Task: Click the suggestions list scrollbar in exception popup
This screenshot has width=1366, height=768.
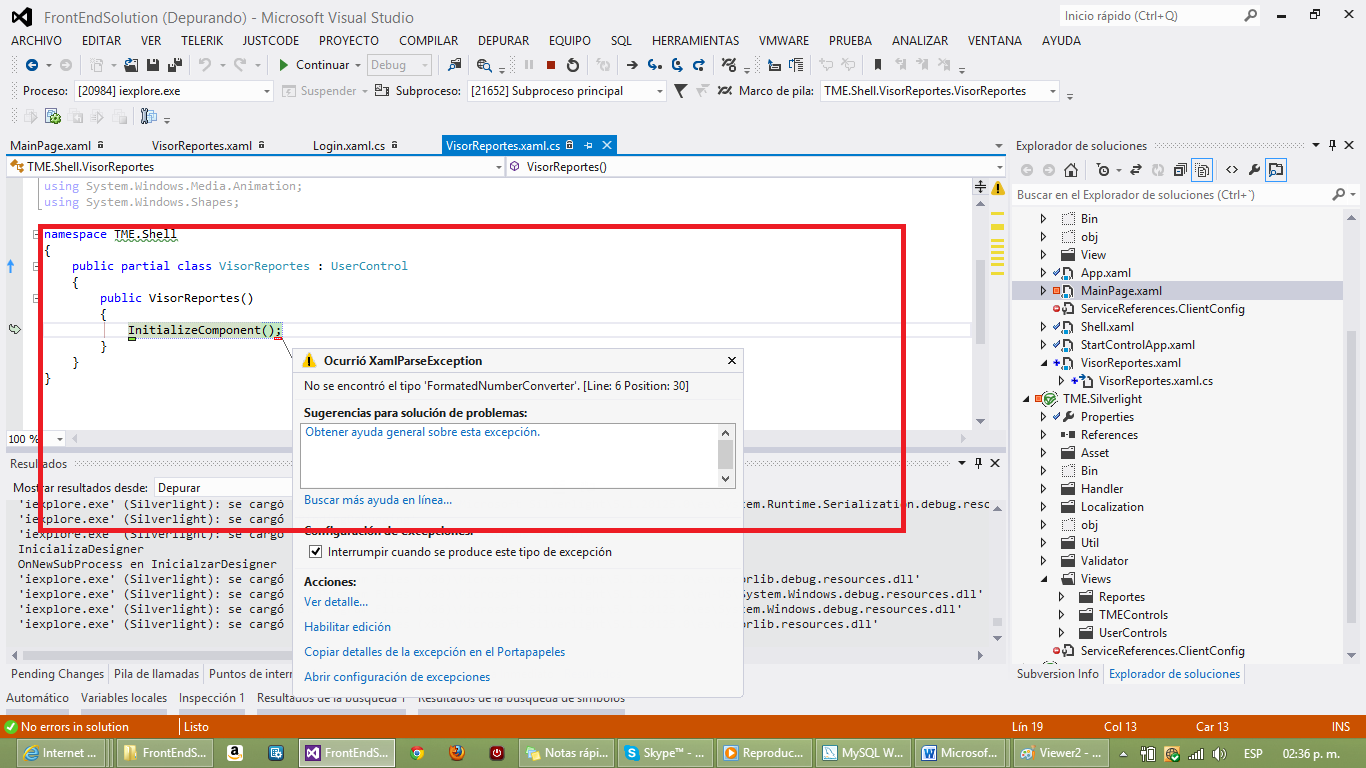Action: 726,456
